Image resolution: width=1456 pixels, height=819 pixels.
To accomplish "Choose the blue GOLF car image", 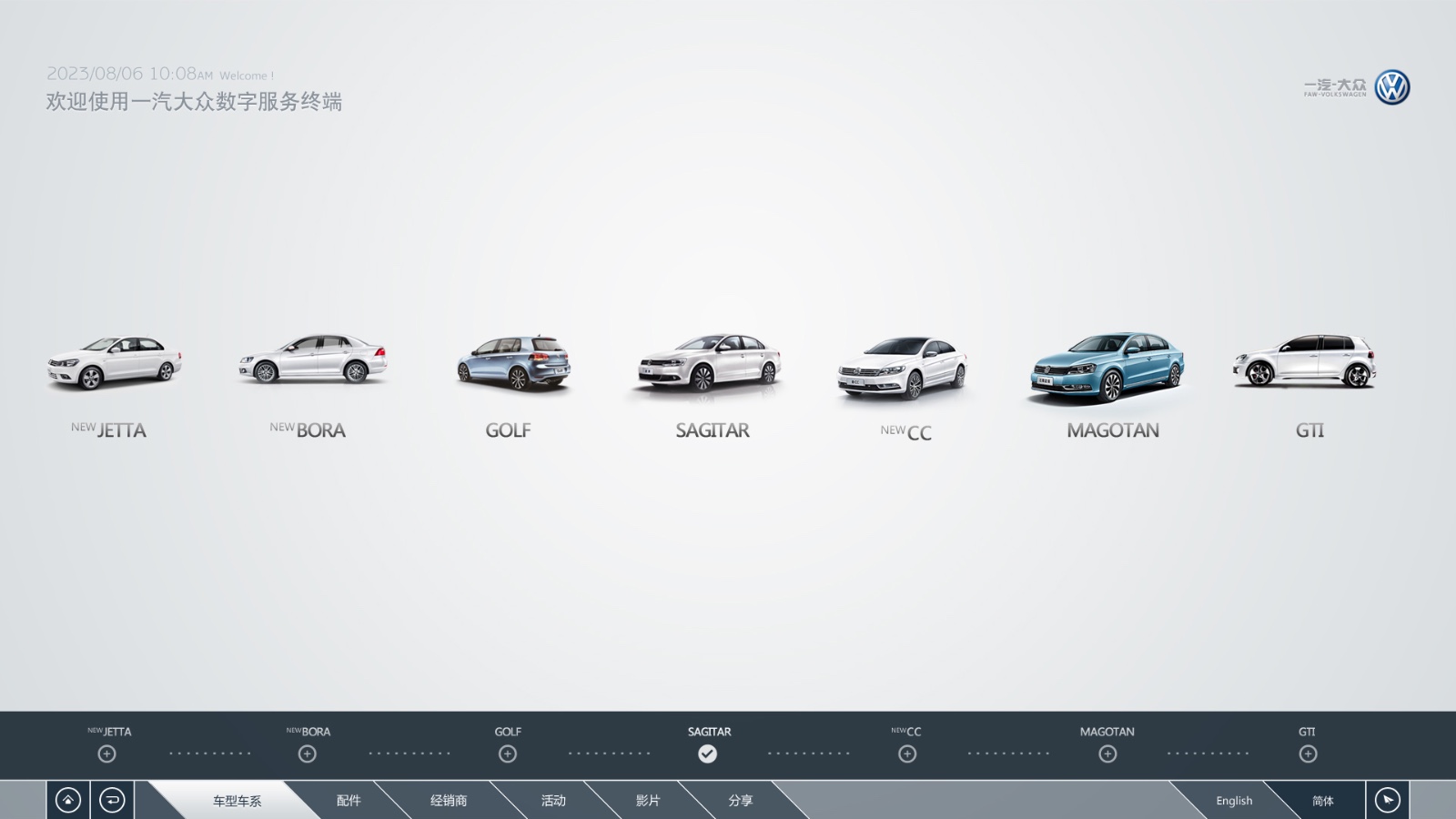I will tap(513, 362).
